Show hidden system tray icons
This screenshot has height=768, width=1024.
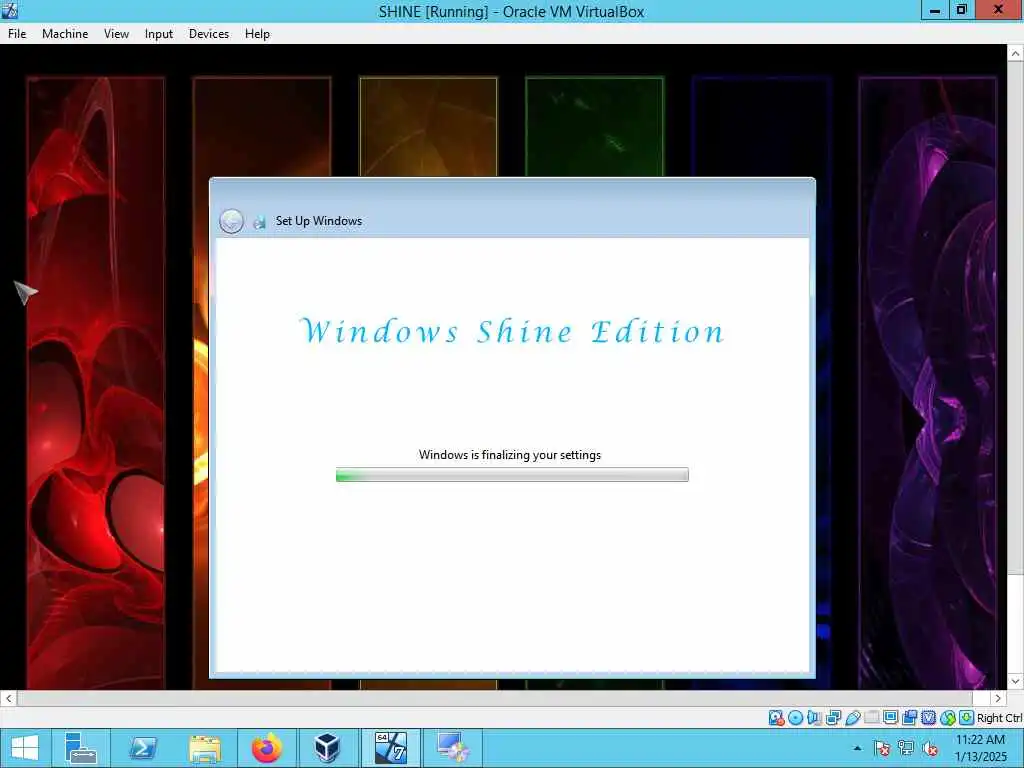point(857,748)
